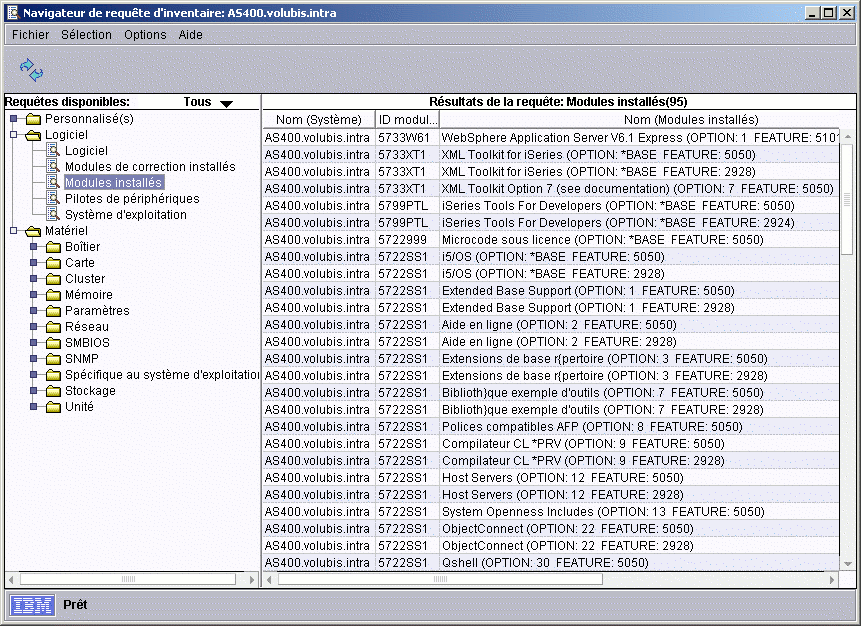Click the folder icon beside Carte
The image size is (861, 626).
coord(53,263)
